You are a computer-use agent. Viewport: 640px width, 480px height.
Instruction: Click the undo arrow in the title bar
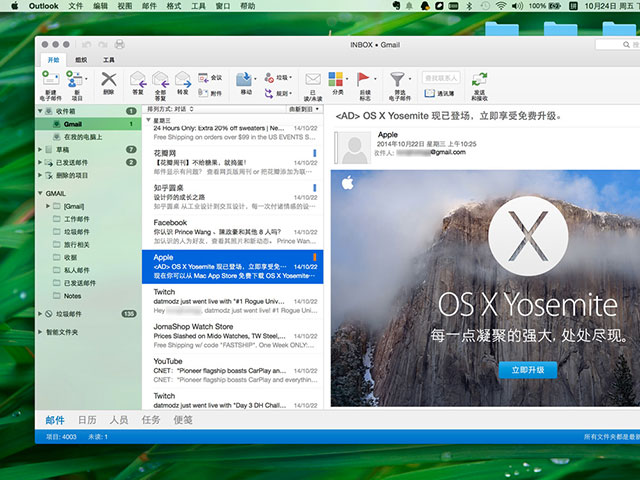[87, 44]
